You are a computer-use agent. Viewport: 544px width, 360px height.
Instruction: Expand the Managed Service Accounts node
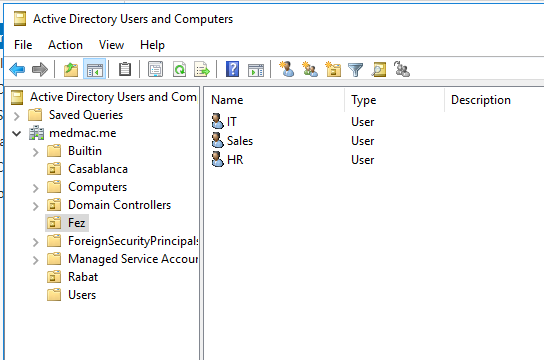(x=35, y=260)
